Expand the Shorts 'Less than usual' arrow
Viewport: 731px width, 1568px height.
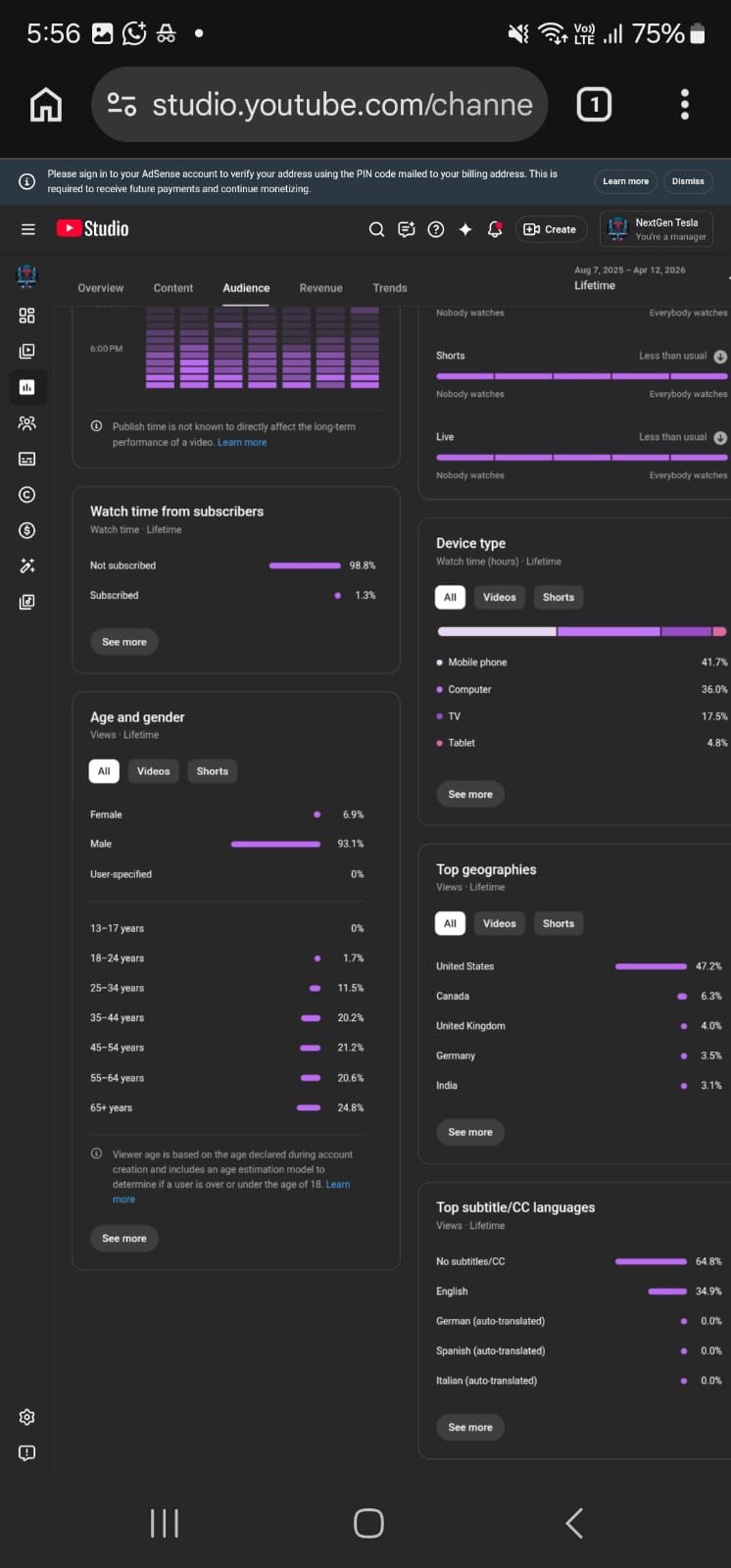pyautogui.click(x=720, y=357)
